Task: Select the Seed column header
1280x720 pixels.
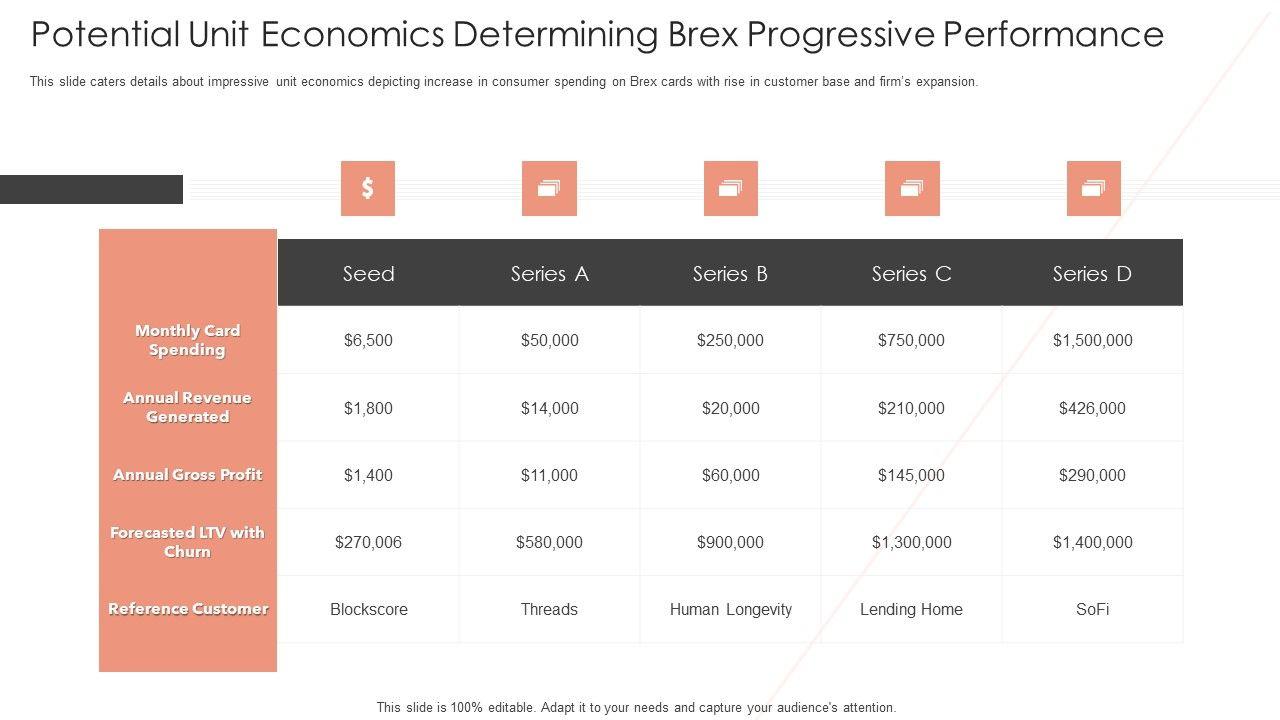Action: [368, 273]
